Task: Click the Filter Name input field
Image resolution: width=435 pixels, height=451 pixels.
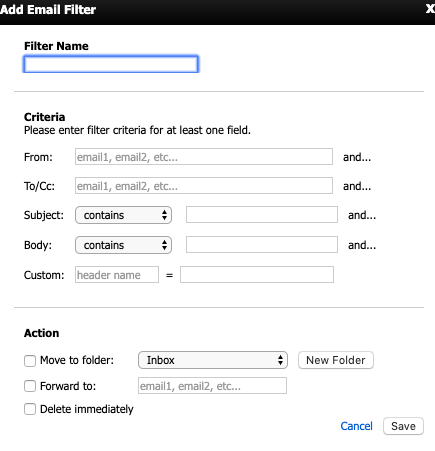Action: (111, 64)
